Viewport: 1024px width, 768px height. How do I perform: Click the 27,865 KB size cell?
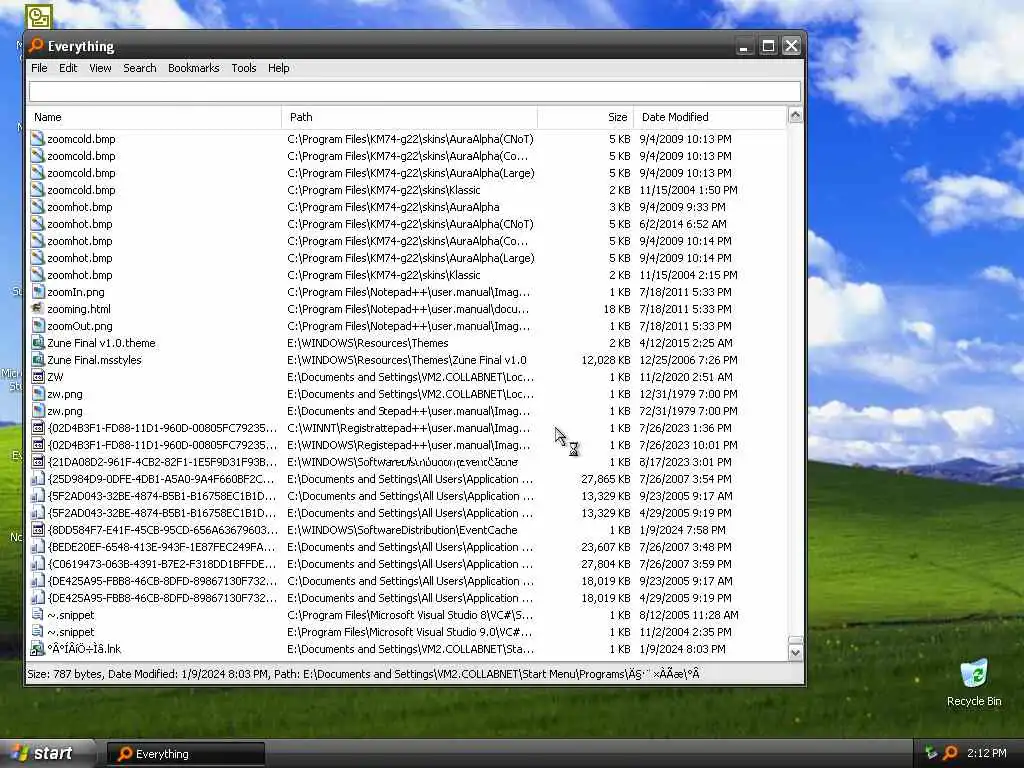(x=605, y=479)
